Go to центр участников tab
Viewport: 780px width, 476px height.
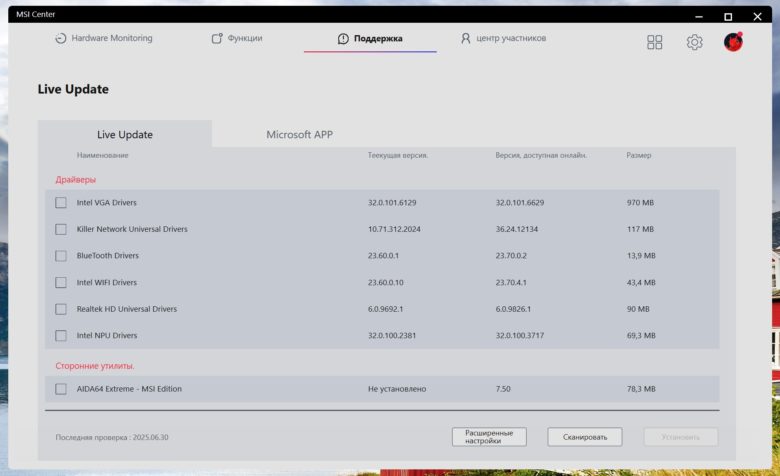point(503,38)
